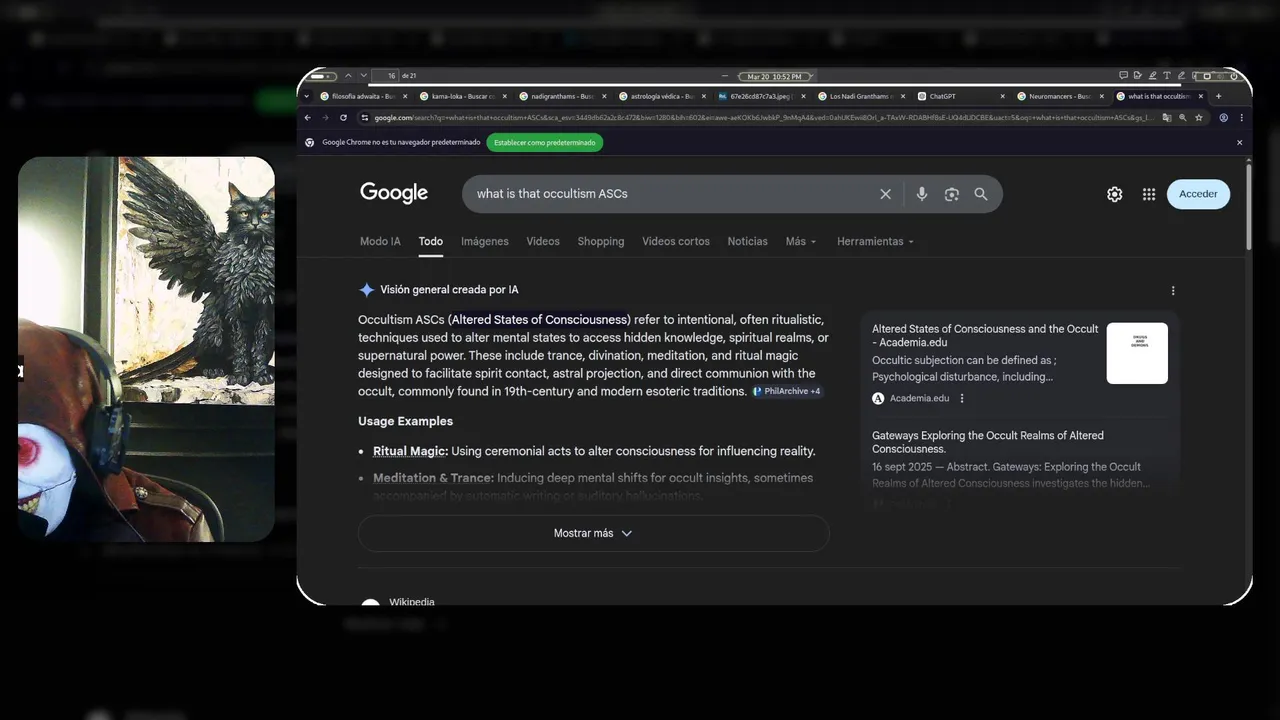Open the Google apps grid

pos(1149,194)
